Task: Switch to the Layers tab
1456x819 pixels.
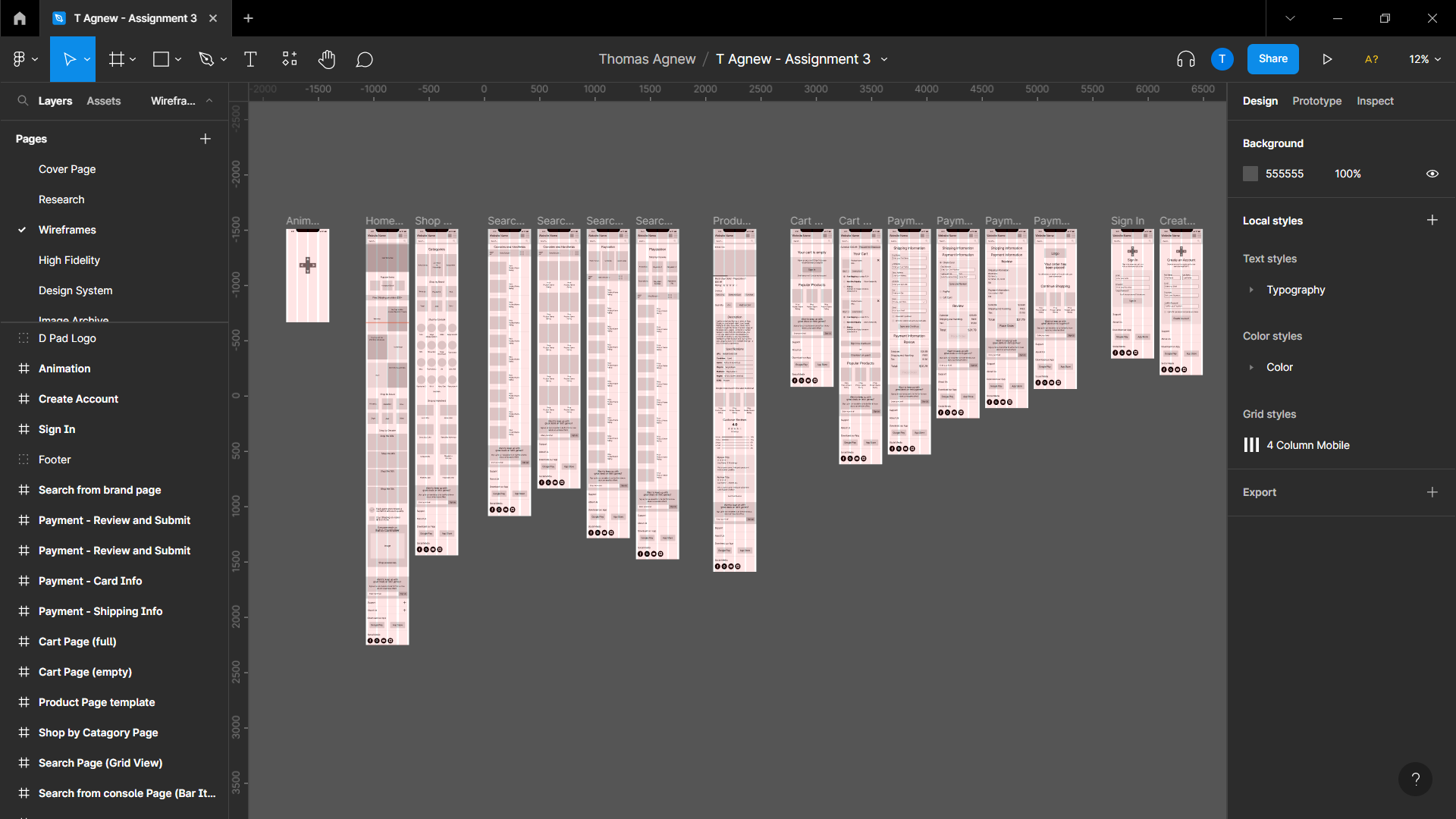Action: point(55,101)
